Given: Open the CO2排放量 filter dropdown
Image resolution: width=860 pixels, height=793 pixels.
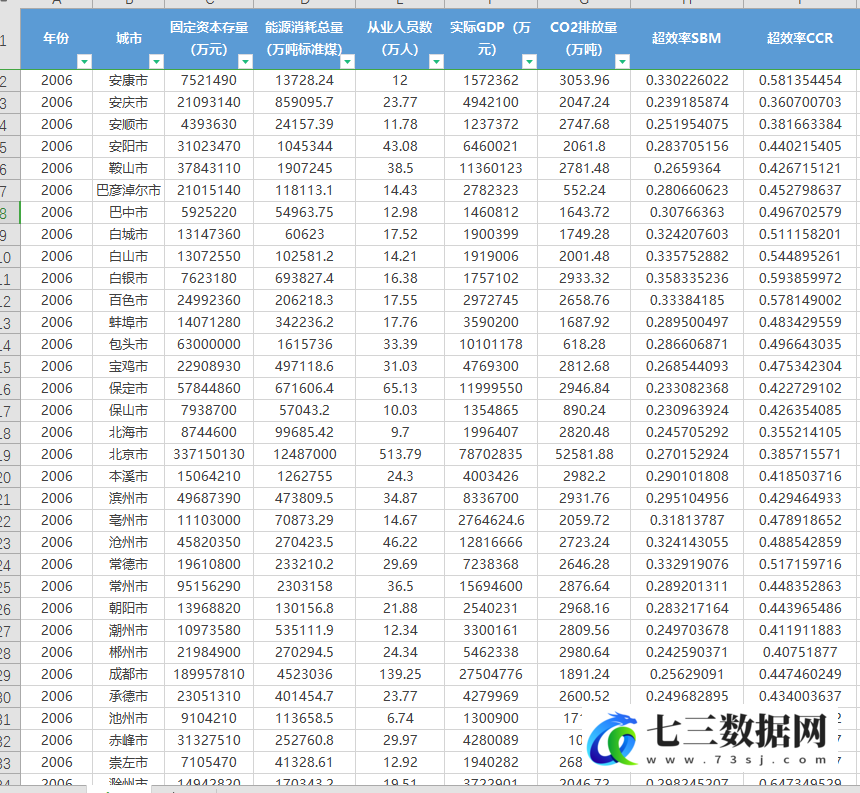Looking at the screenshot, I should [623, 61].
